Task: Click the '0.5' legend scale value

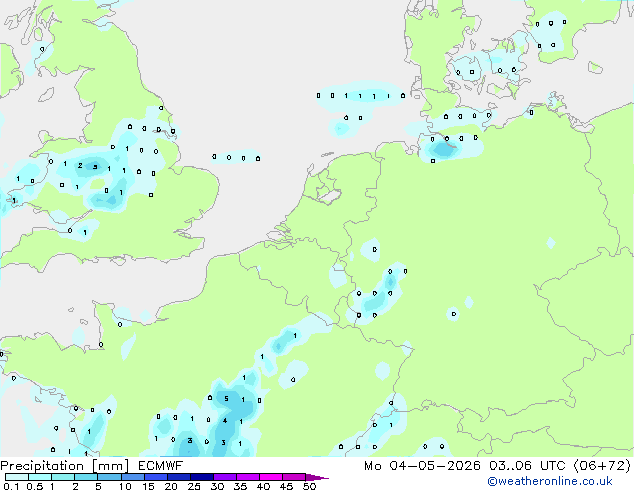Action: tap(35, 486)
